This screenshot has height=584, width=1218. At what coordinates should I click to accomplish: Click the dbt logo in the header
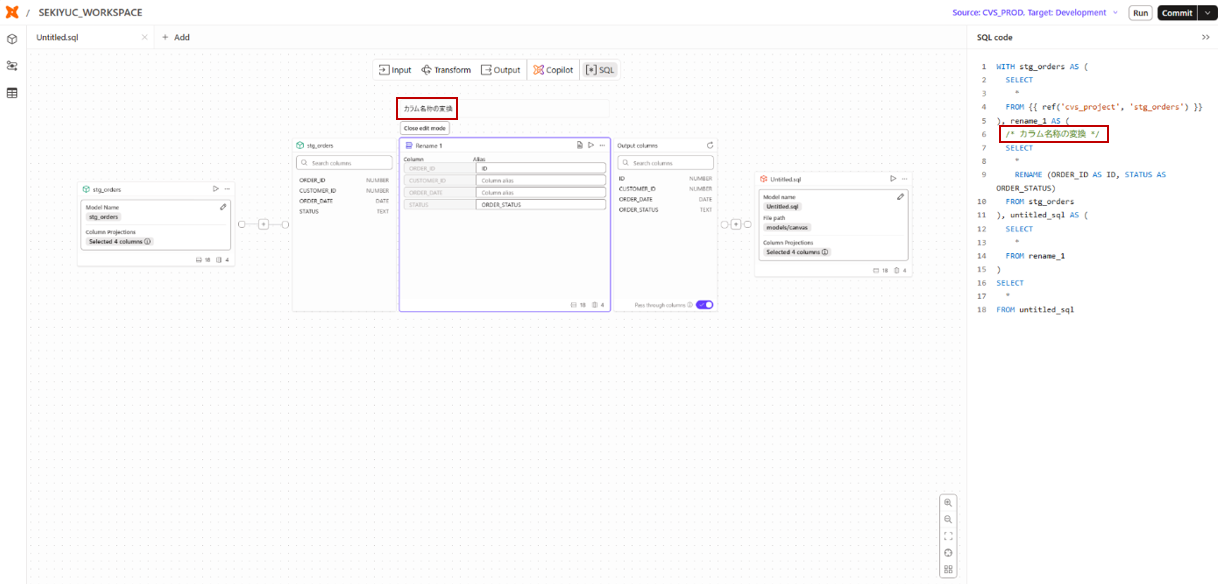coord(12,12)
